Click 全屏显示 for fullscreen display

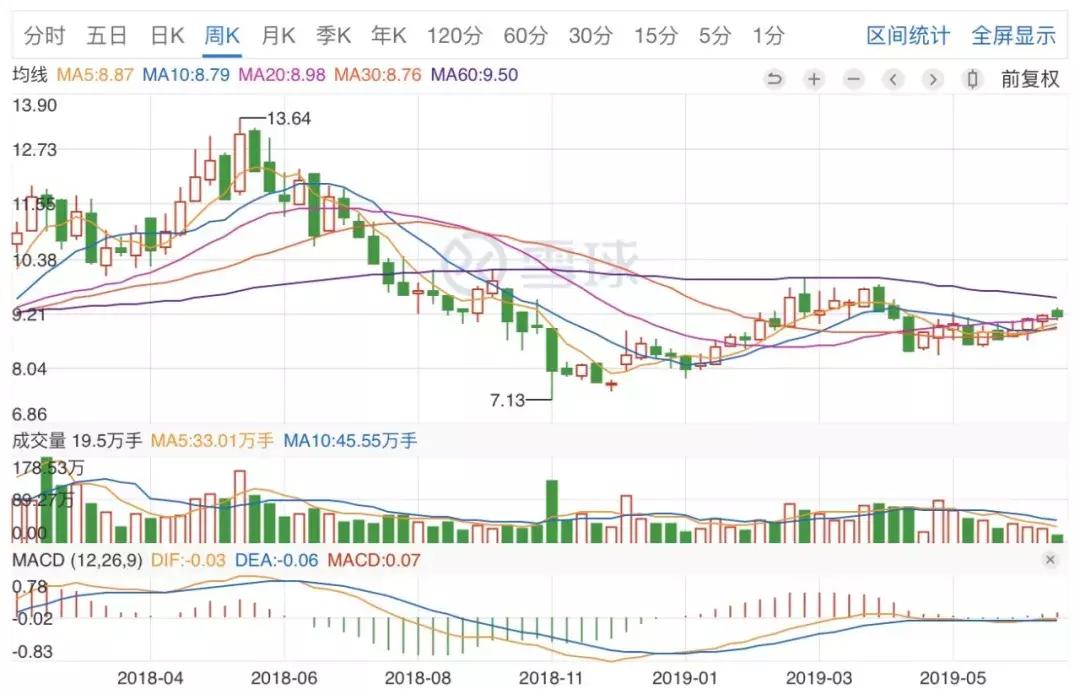pyautogui.click(x=1013, y=35)
